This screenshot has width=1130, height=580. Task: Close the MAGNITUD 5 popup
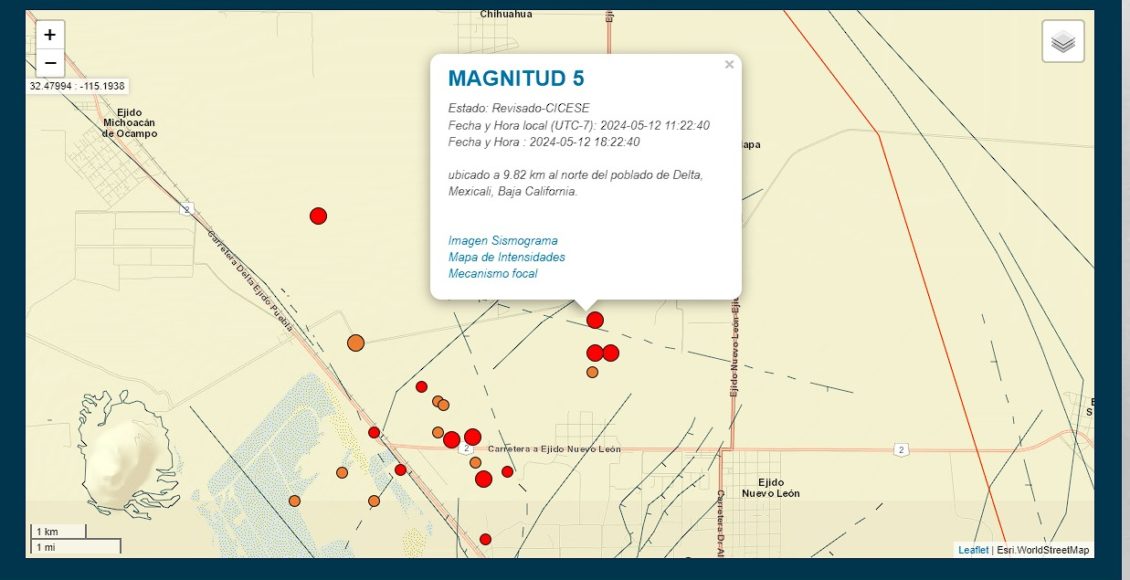pos(729,65)
